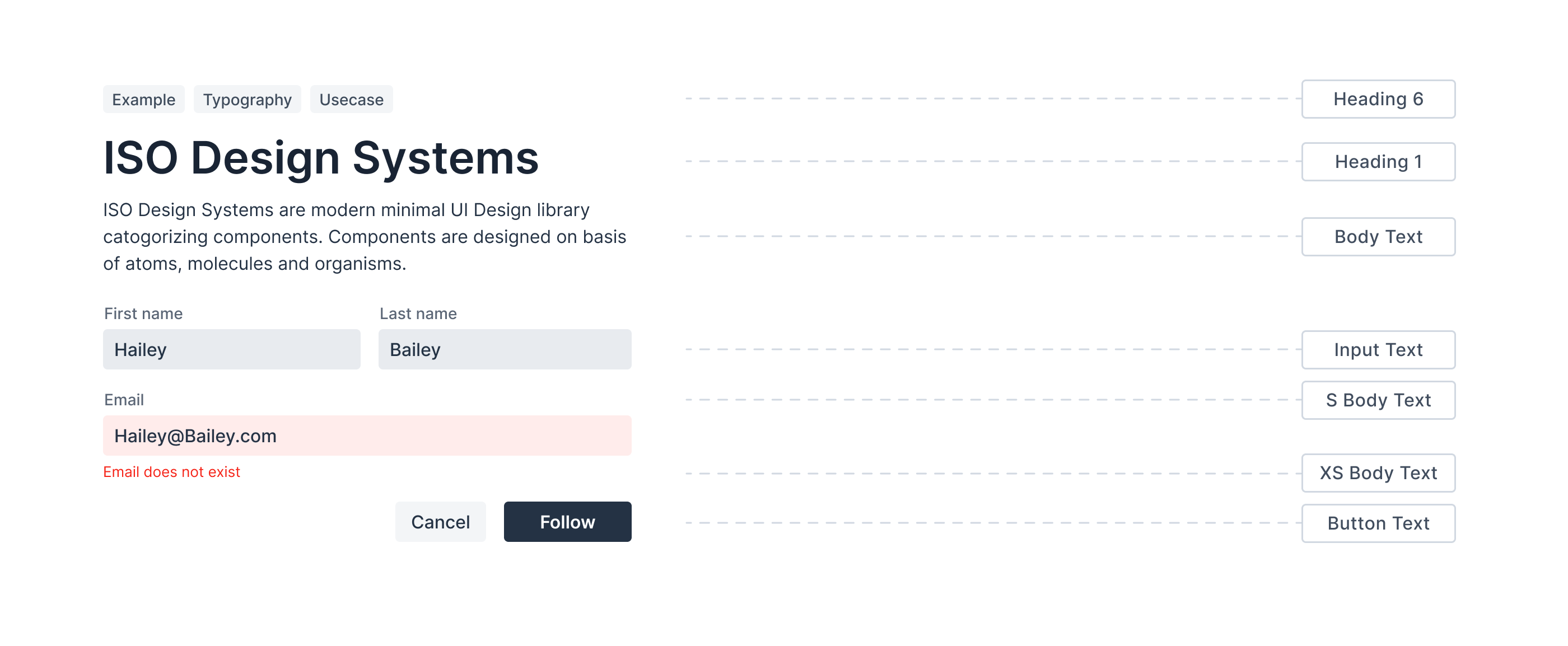
Task: Click the Heading 6 annotation label
Action: point(1378,99)
